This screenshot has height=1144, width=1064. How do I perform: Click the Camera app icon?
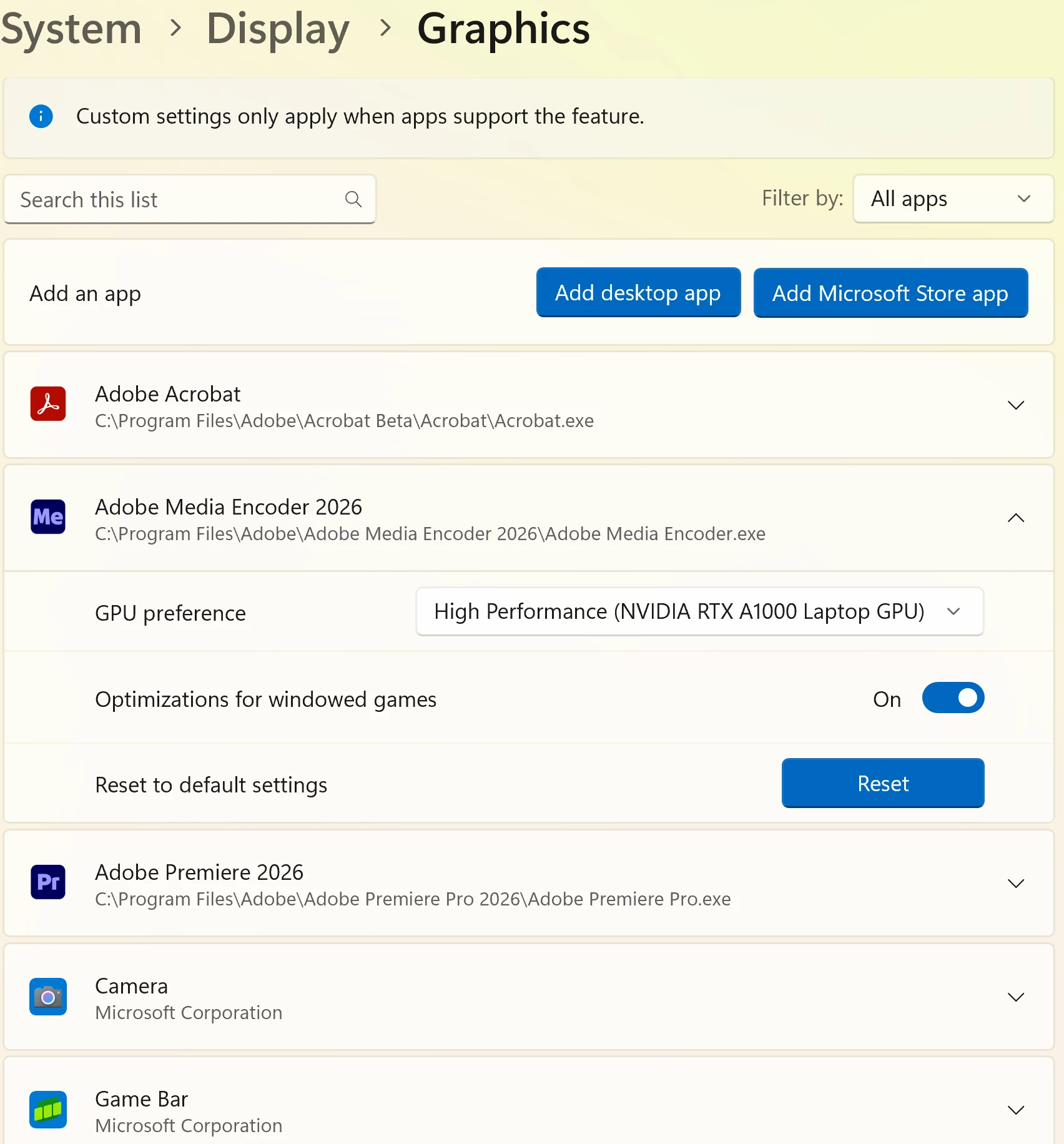(x=48, y=997)
